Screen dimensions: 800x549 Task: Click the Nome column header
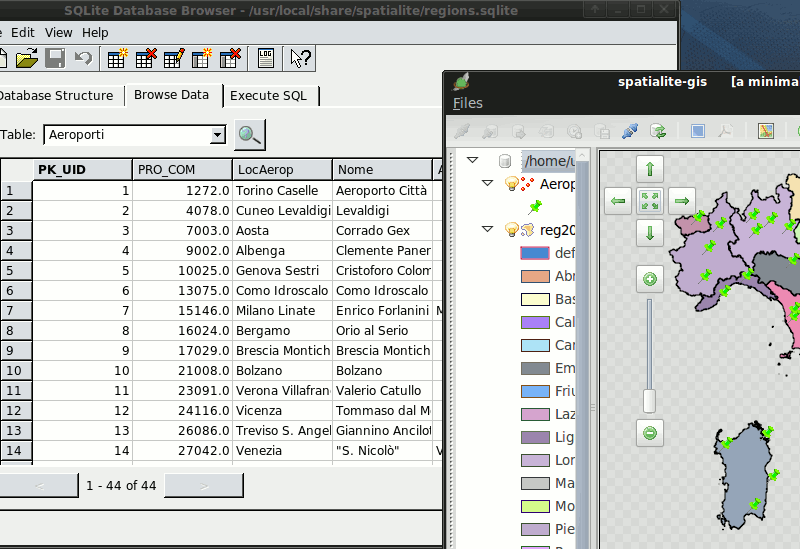(x=382, y=169)
